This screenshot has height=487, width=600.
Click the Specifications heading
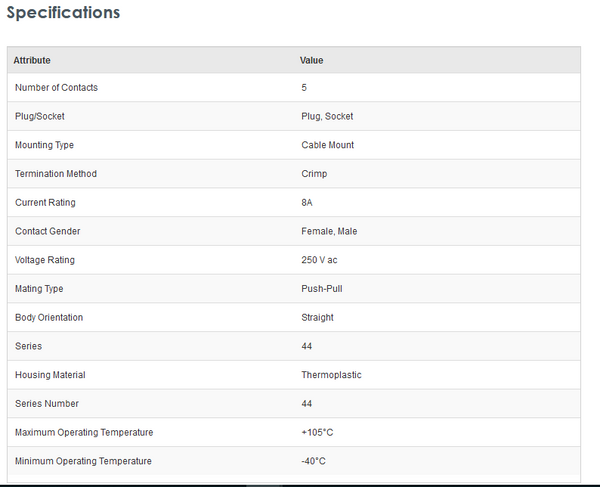(x=63, y=13)
